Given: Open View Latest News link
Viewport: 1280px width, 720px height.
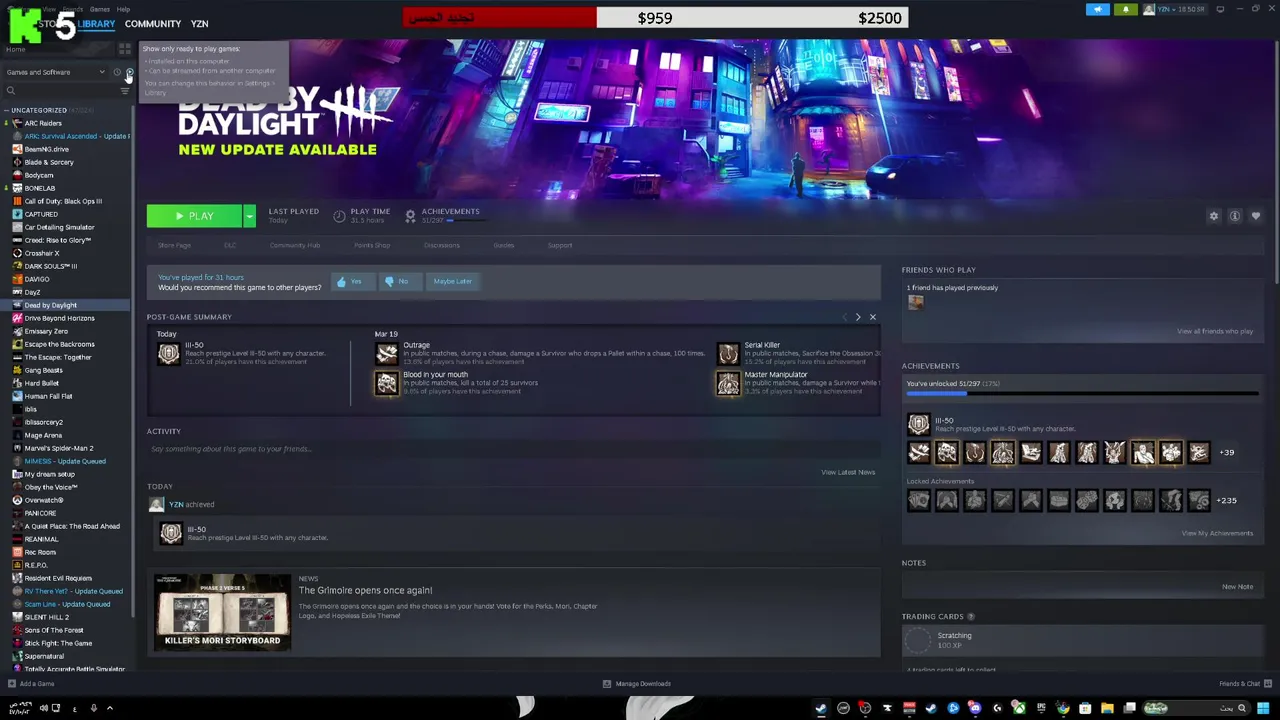Looking at the screenshot, I should point(848,472).
